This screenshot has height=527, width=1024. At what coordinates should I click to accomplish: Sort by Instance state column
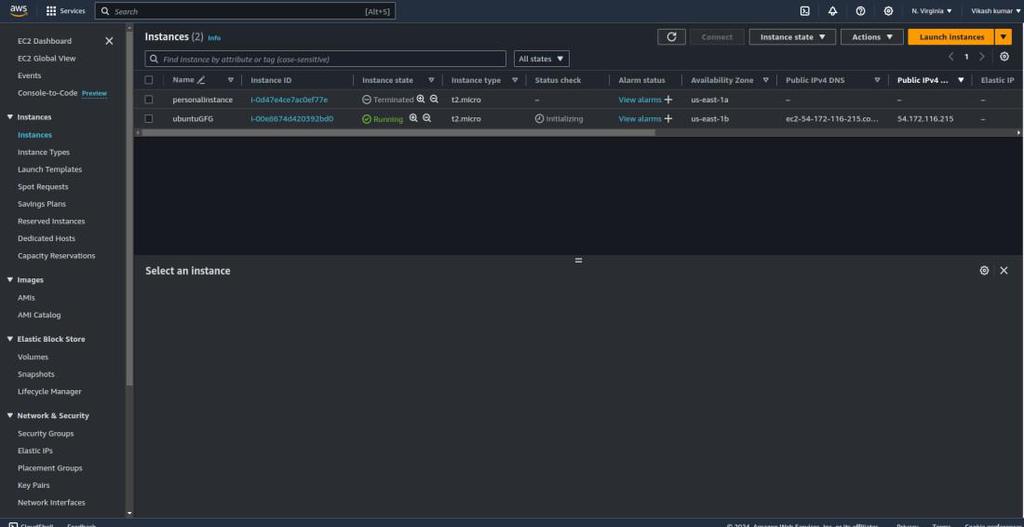tap(431, 80)
